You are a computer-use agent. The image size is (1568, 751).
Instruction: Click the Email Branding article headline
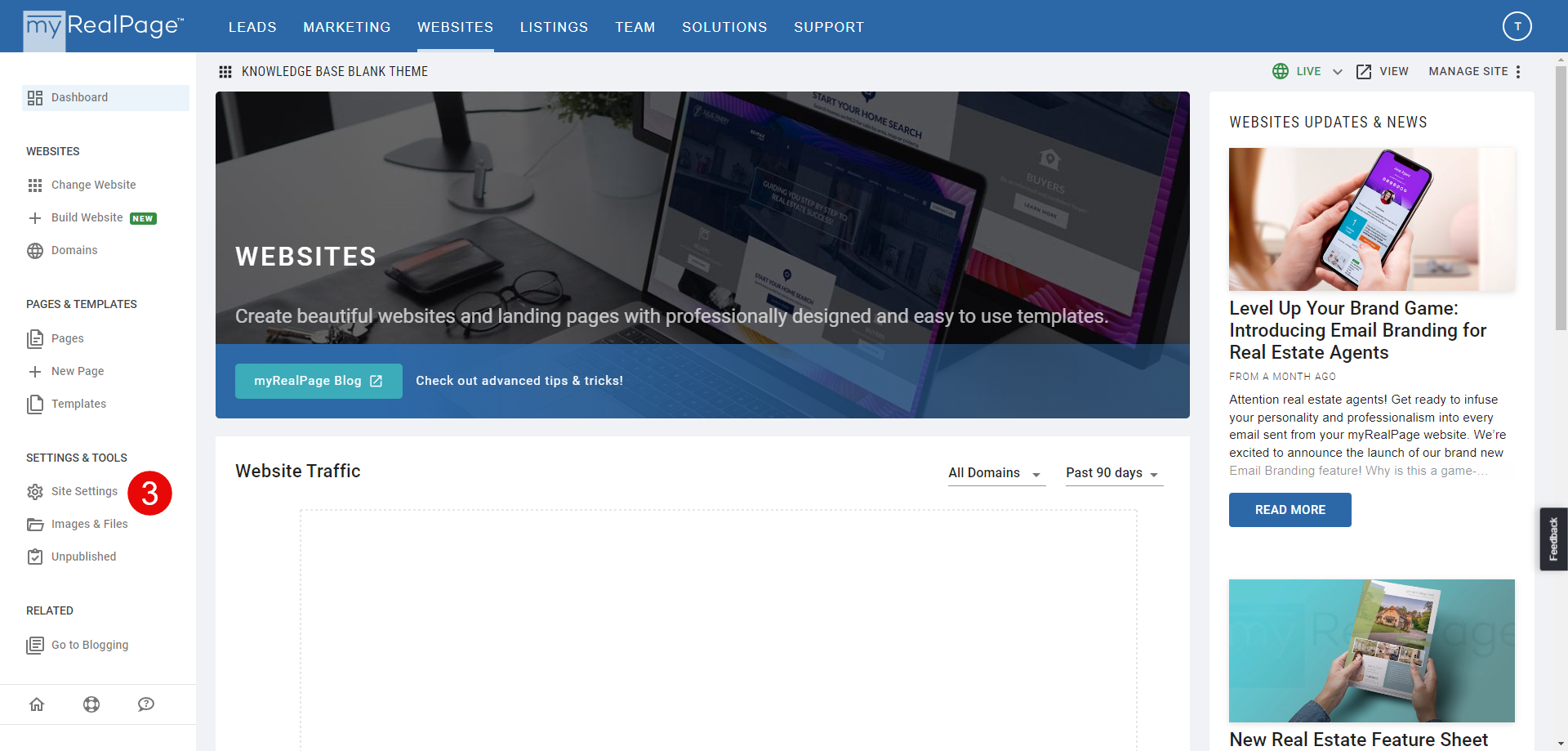pyautogui.click(x=1357, y=330)
